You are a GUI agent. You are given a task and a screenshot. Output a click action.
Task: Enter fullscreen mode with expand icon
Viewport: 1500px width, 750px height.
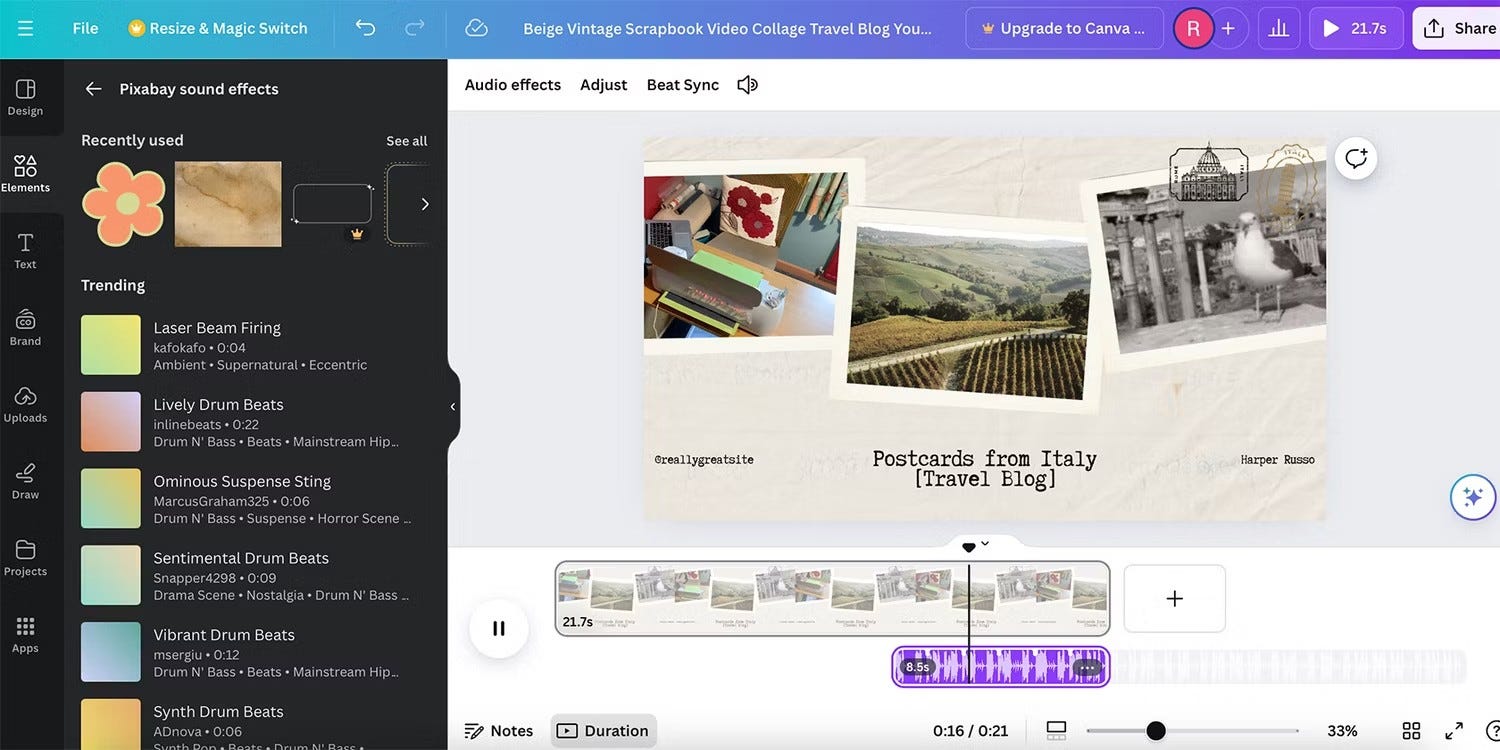1454,731
